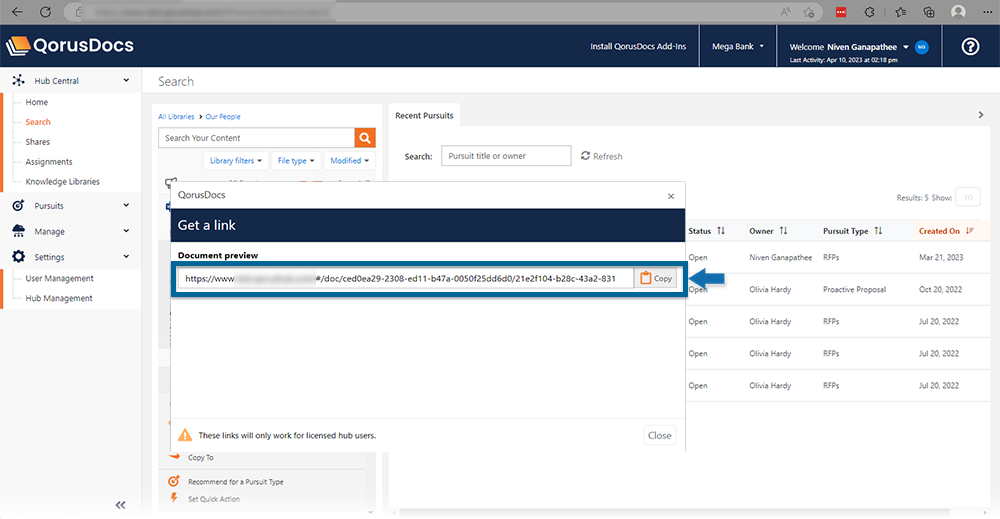1000x519 pixels.
Task: Click the Copy clipboard button
Action: click(656, 278)
